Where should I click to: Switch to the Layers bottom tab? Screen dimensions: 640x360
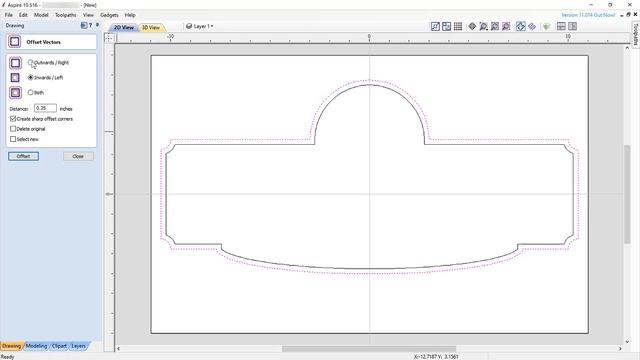(78, 346)
